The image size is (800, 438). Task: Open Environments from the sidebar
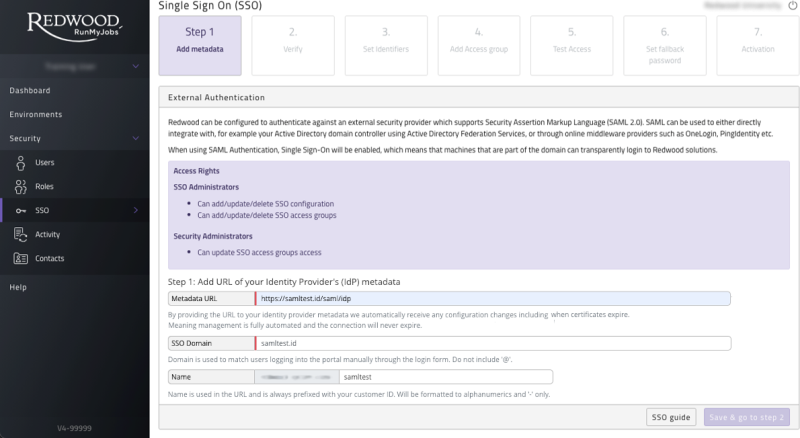click(36, 114)
